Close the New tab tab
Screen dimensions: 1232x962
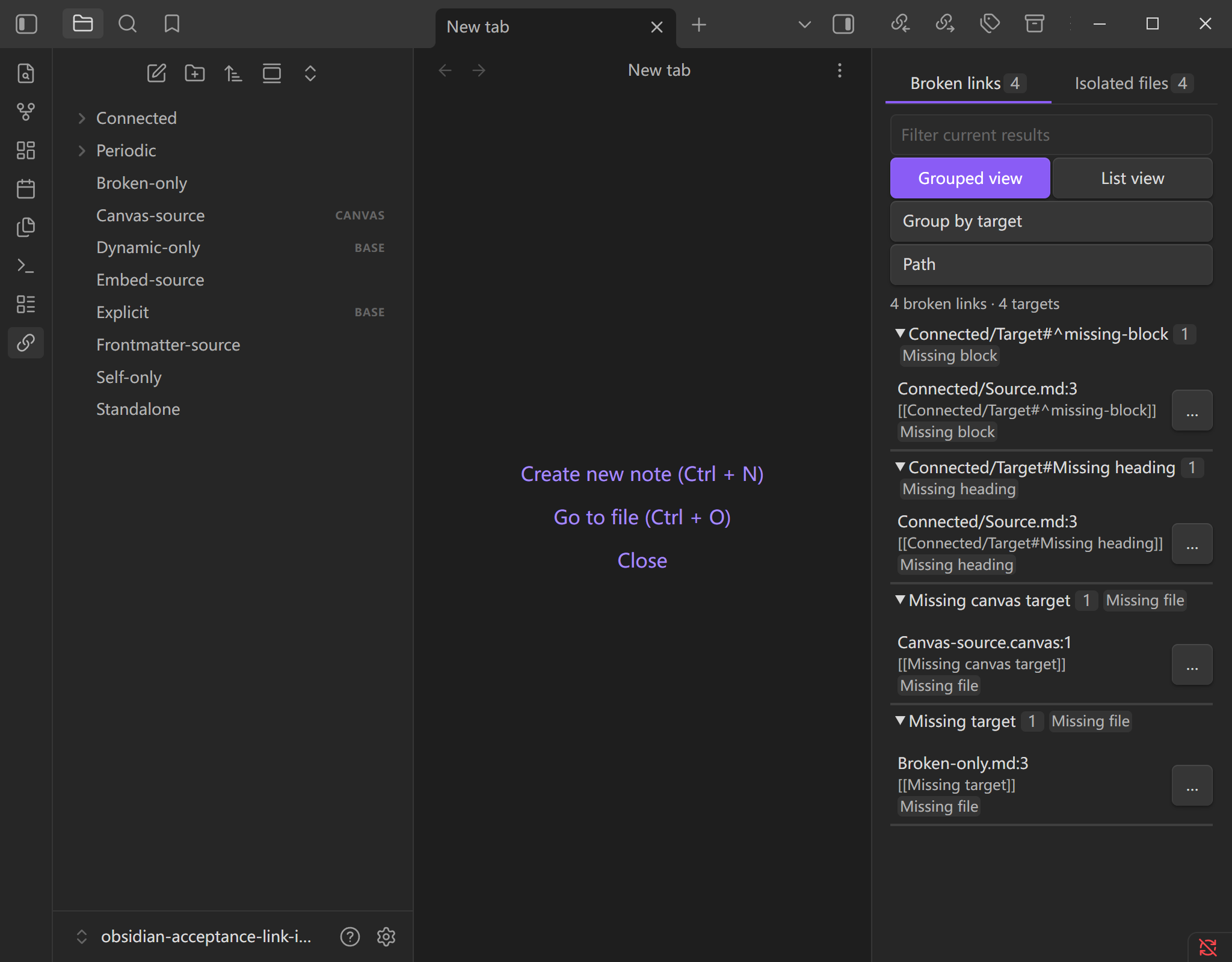click(x=657, y=27)
